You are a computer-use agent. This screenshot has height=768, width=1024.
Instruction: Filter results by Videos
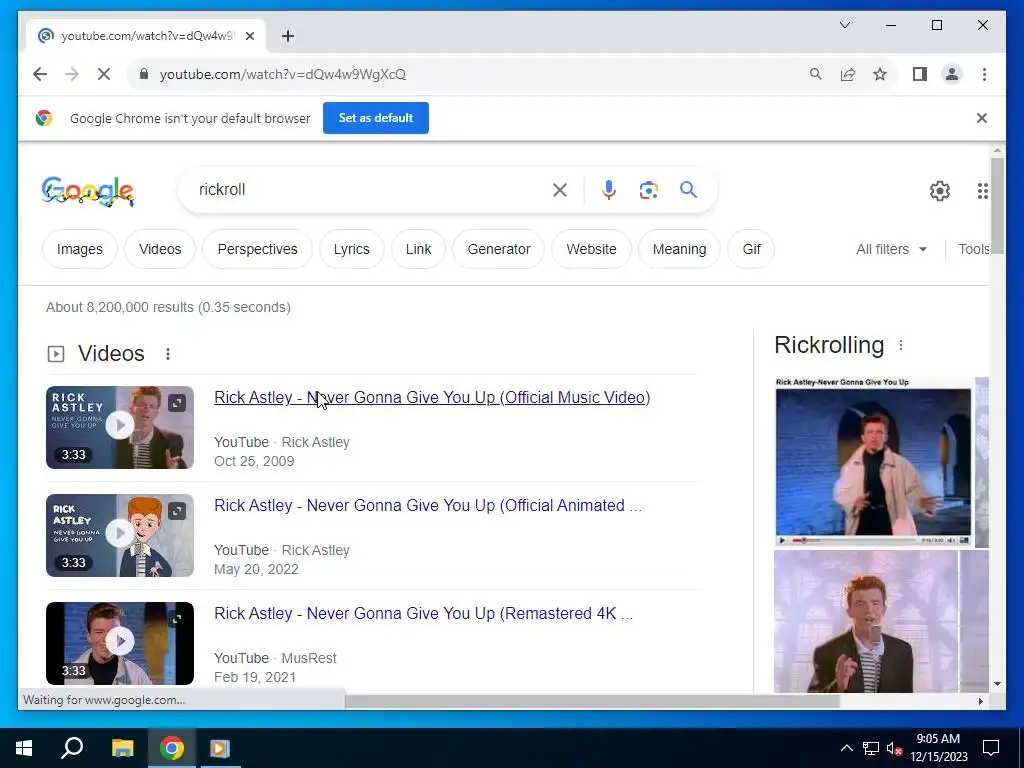pos(160,249)
